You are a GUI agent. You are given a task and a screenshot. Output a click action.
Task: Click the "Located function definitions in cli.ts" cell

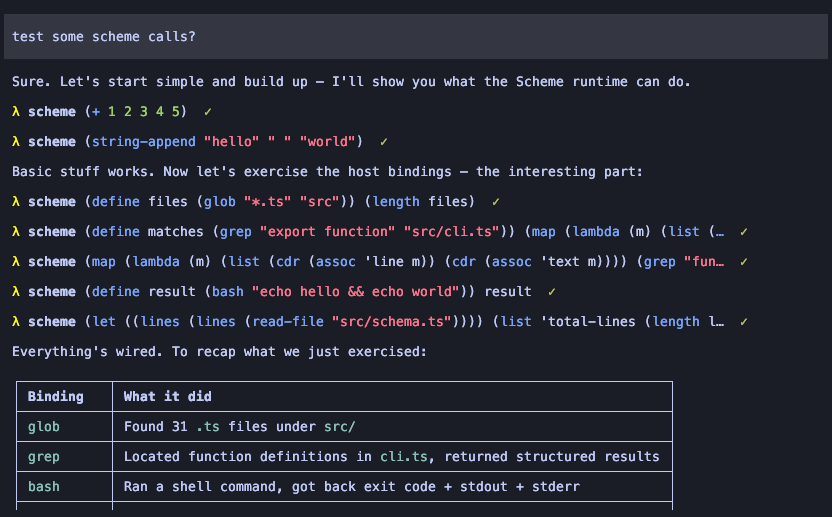[392, 456]
